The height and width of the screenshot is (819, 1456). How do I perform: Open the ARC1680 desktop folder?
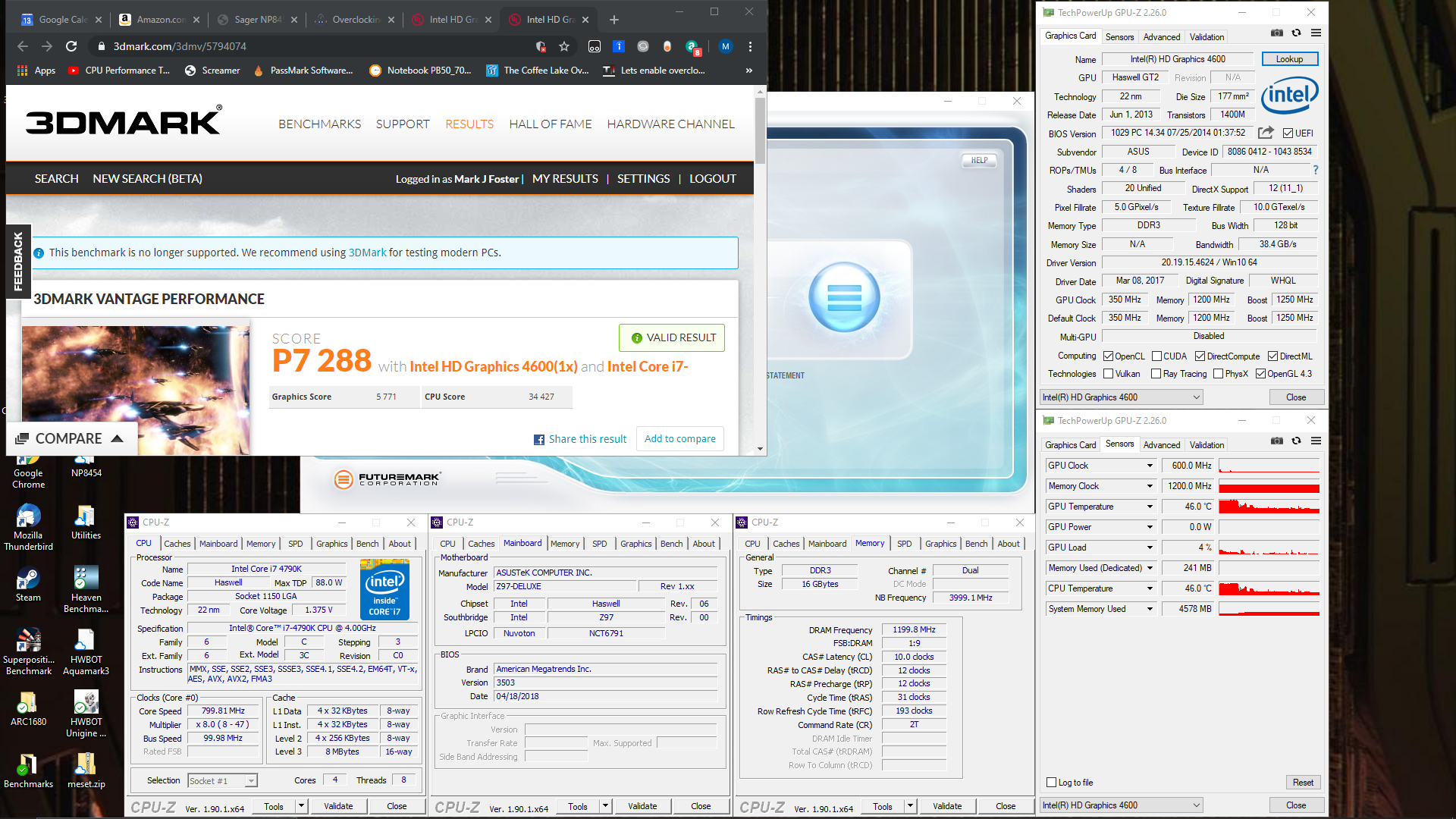pos(28,708)
